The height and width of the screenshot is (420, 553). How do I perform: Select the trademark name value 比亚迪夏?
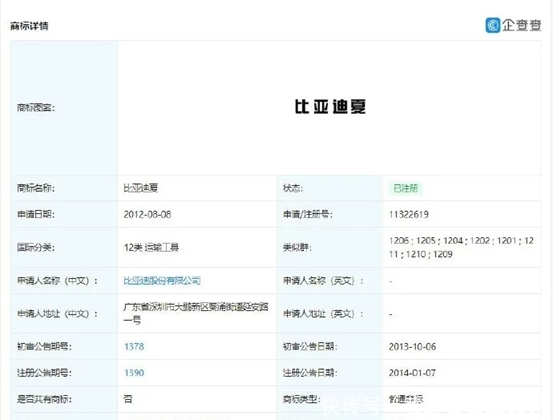(141, 188)
